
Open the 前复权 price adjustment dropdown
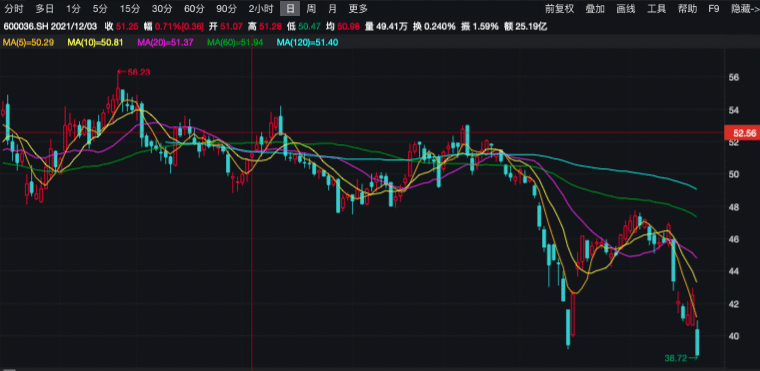point(559,8)
